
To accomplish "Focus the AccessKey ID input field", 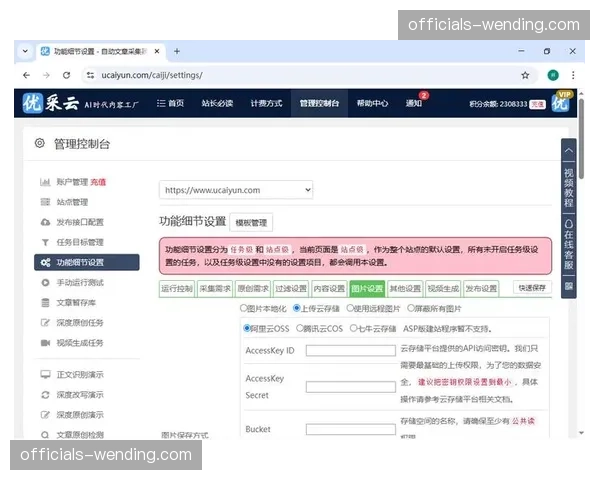I will click(351, 351).
